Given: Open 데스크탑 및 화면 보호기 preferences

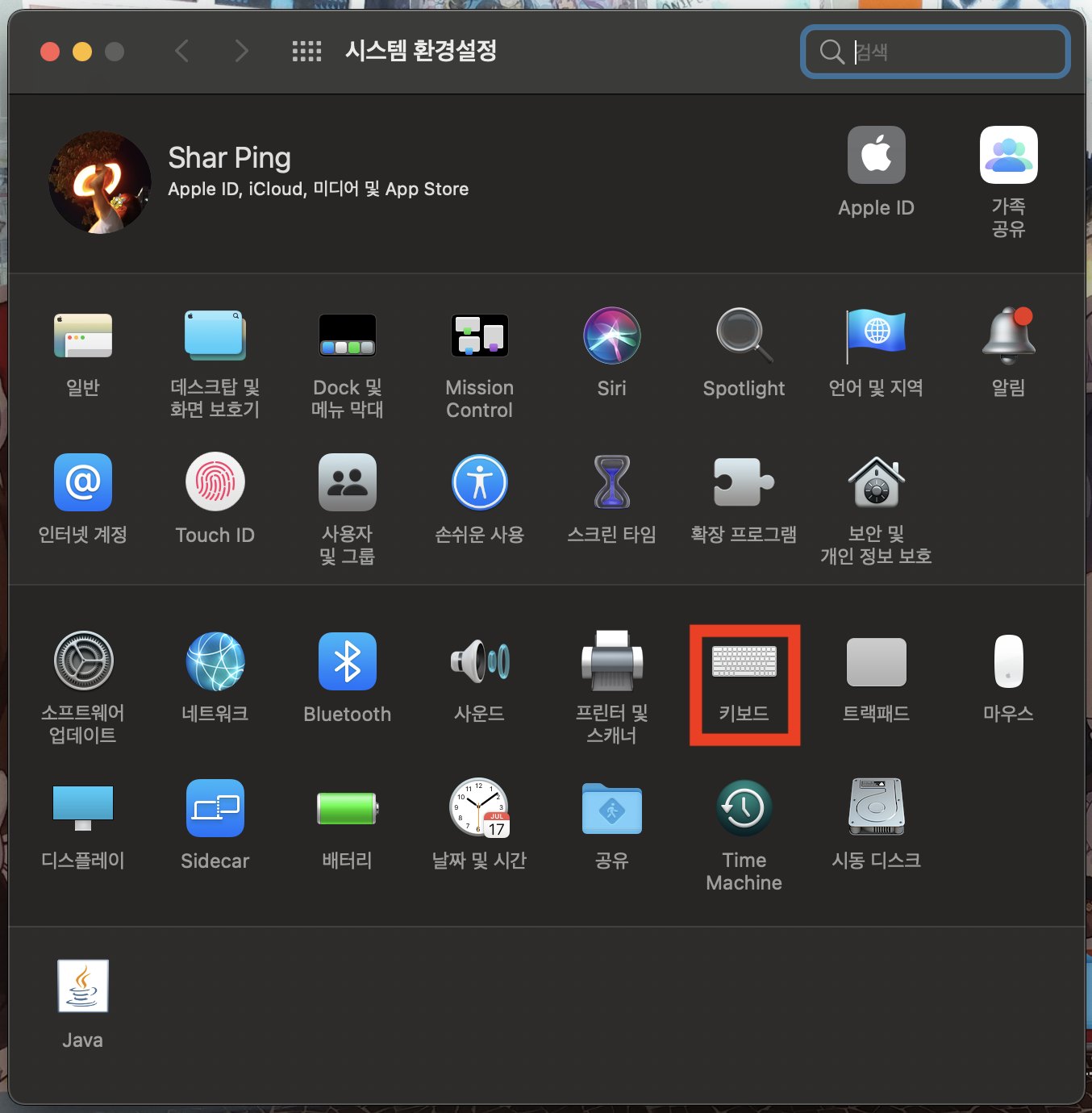Looking at the screenshot, I should point(215,336).
